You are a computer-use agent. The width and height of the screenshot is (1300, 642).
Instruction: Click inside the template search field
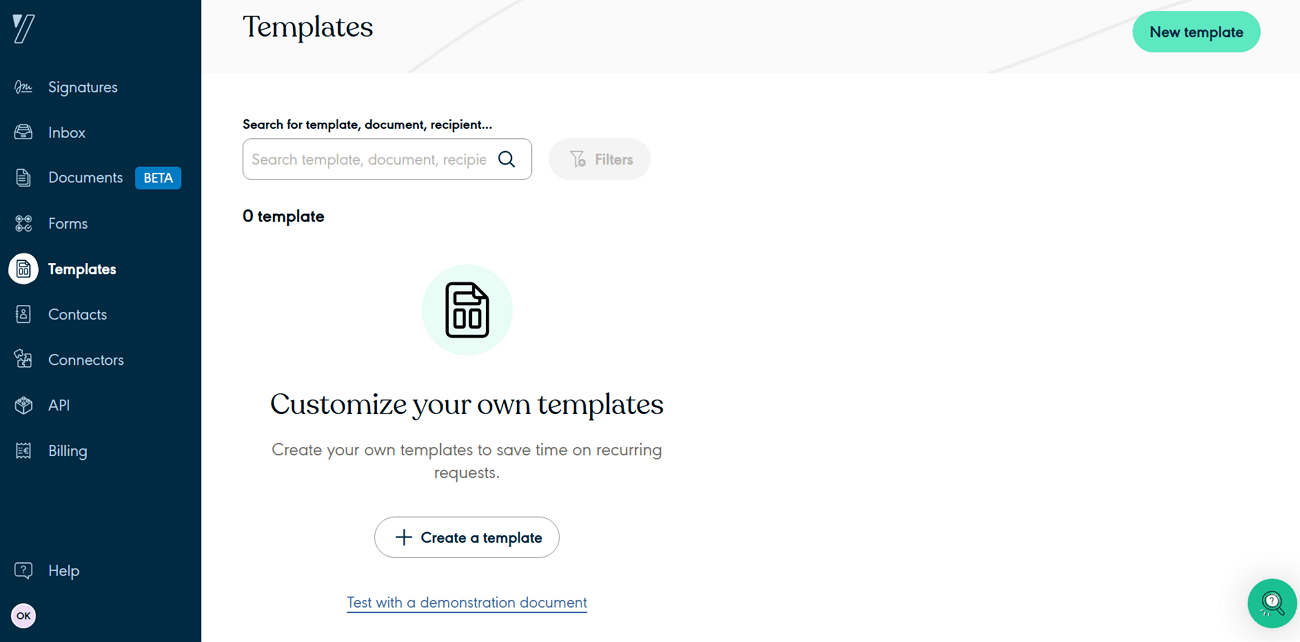point(370,159)
